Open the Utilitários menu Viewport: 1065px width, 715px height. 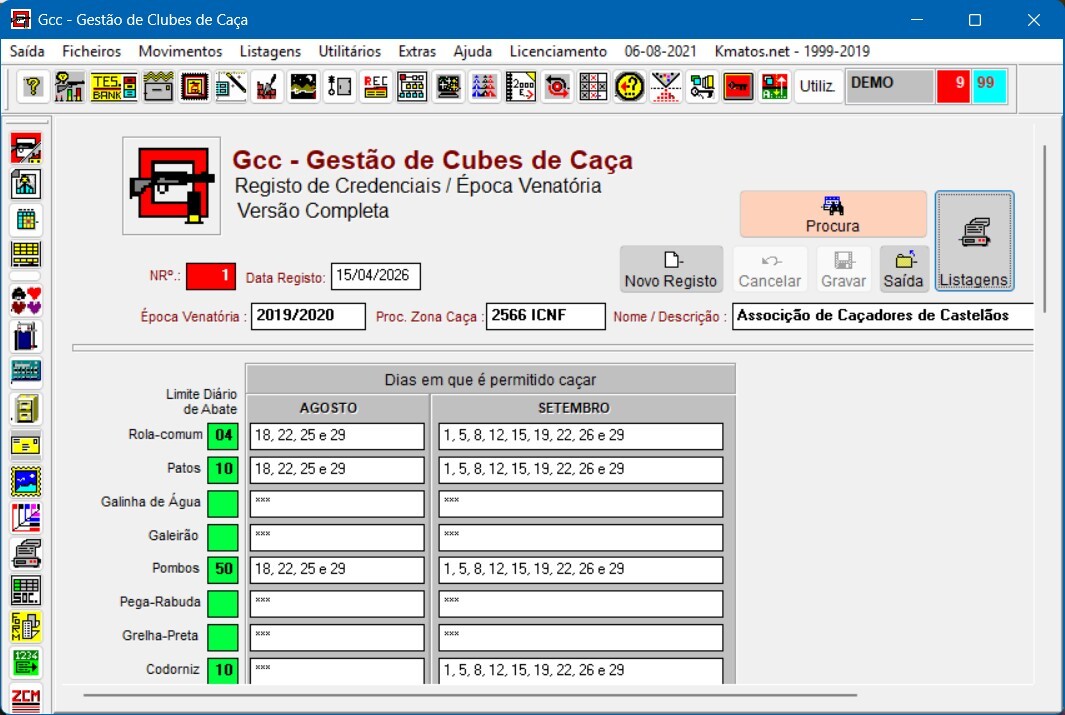(349, 51)
